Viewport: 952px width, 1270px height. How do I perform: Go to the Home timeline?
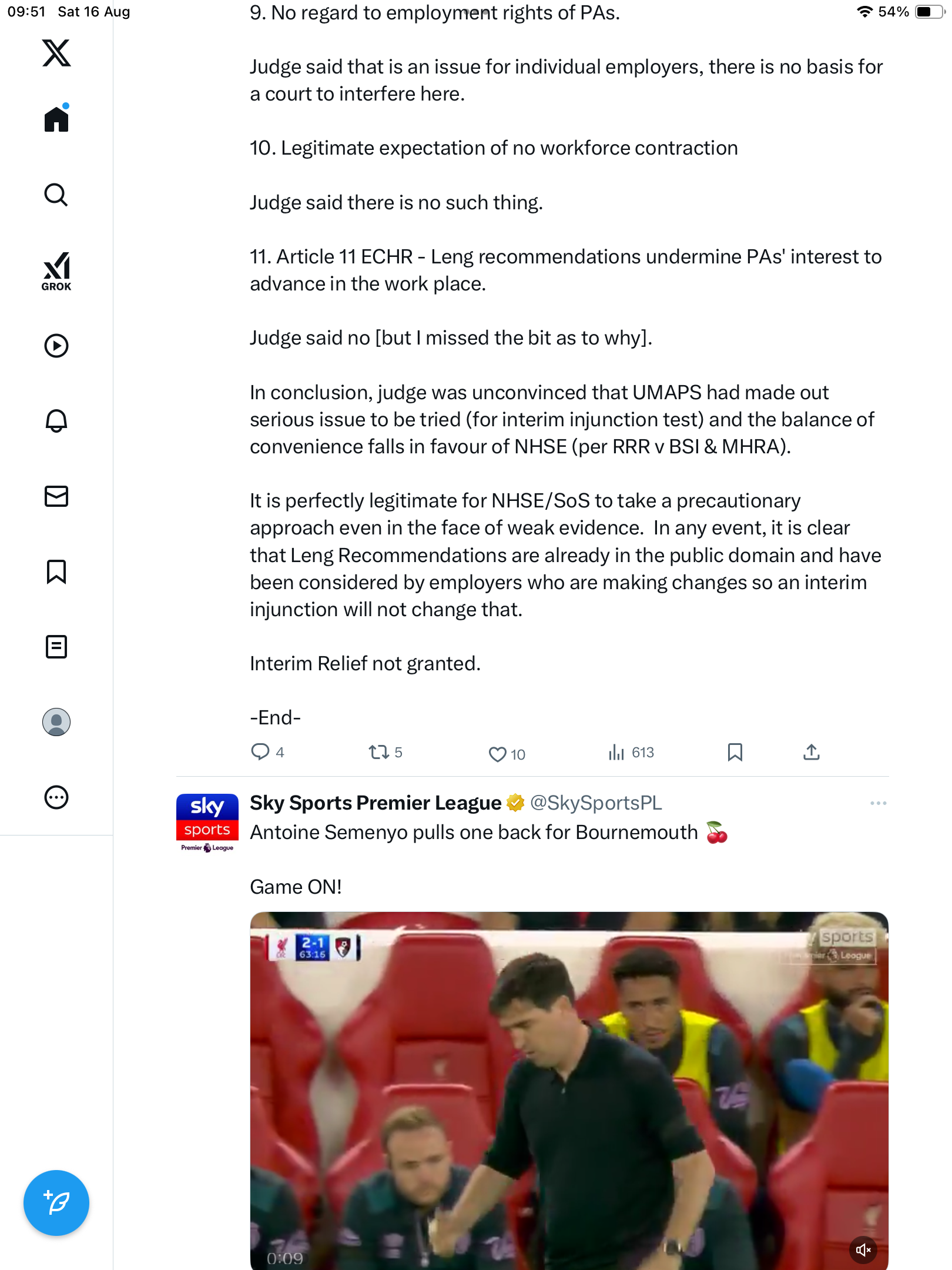pos(56,119)
